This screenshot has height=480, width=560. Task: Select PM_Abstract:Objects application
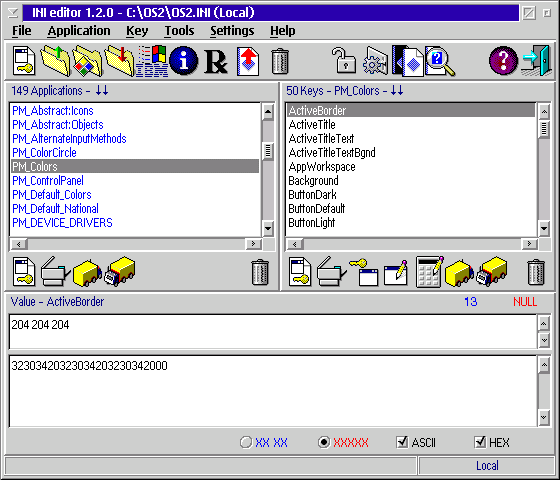pos(135,125)
